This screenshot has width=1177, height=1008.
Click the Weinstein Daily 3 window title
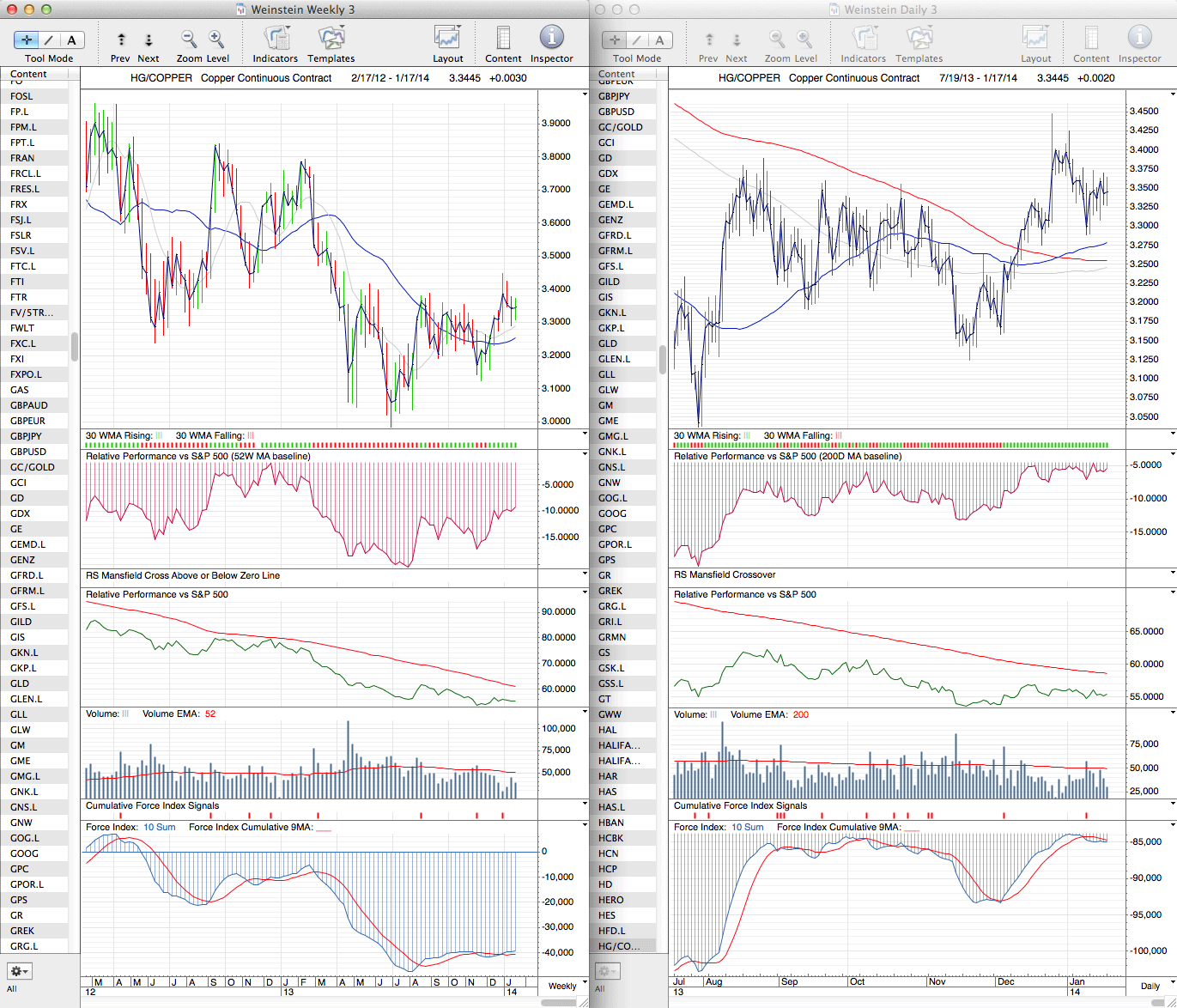(x=890, y=9)
